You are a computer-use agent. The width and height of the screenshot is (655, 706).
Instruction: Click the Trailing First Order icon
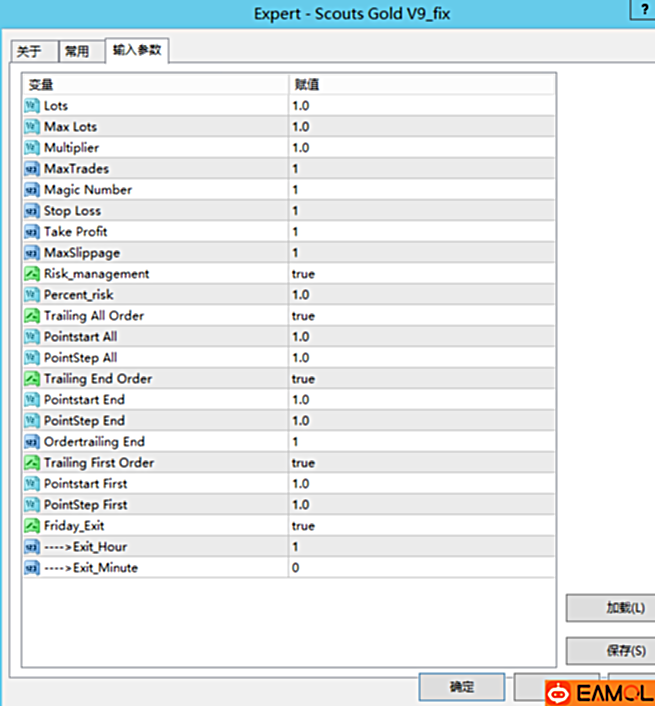32,463
